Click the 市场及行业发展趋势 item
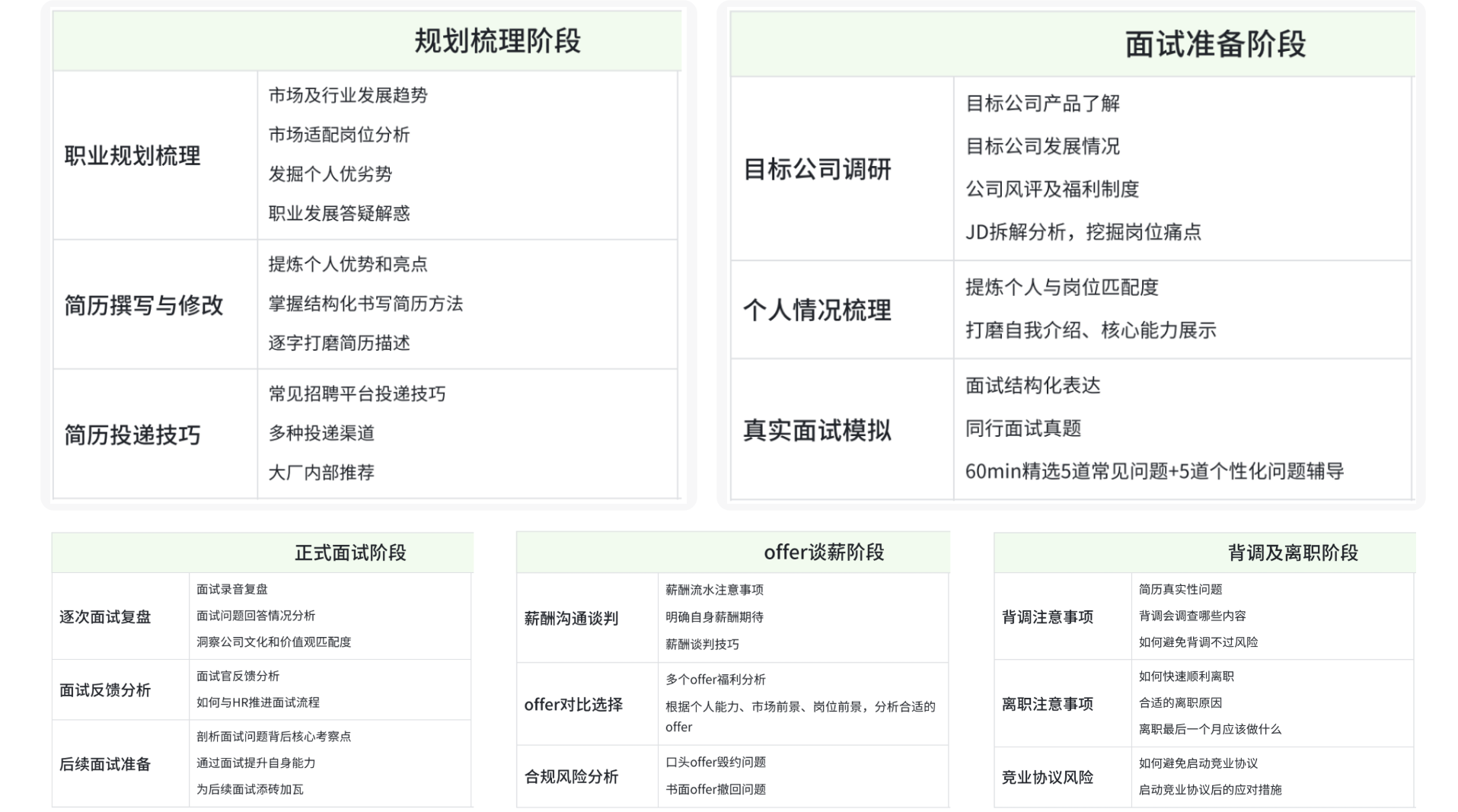The height and width of the screenshot is (812, 1458). click(348, 95)
